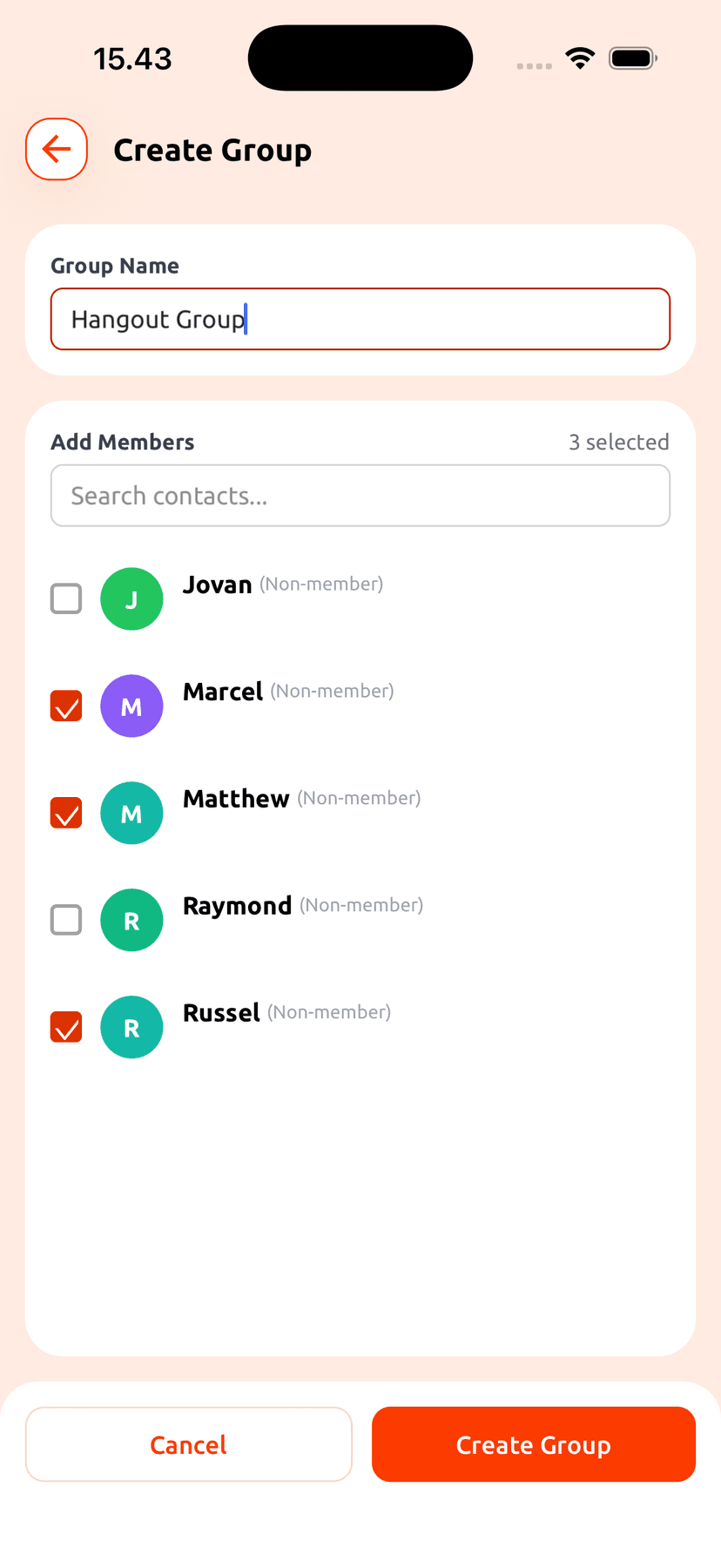Tap the 3 selected count label
Image resolution: width=721 pixels, height=1568 pixels.
618,442
